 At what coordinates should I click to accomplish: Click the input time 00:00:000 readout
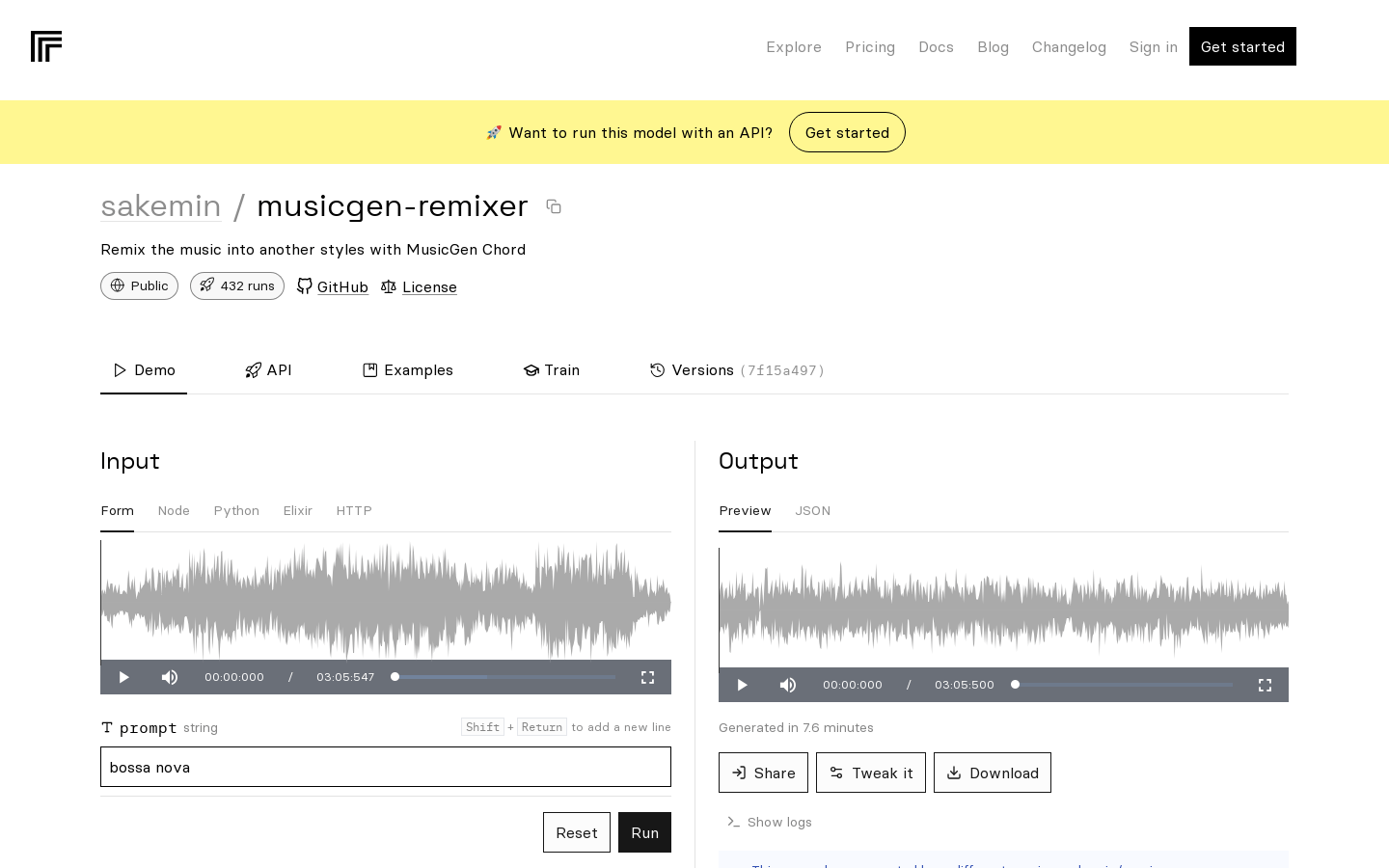coord(234,677)
